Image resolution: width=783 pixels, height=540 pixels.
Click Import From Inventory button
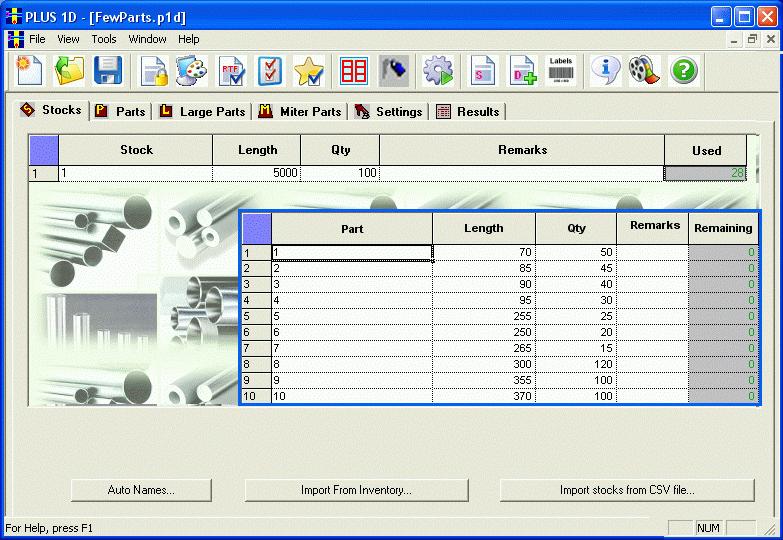coord(357,490)
